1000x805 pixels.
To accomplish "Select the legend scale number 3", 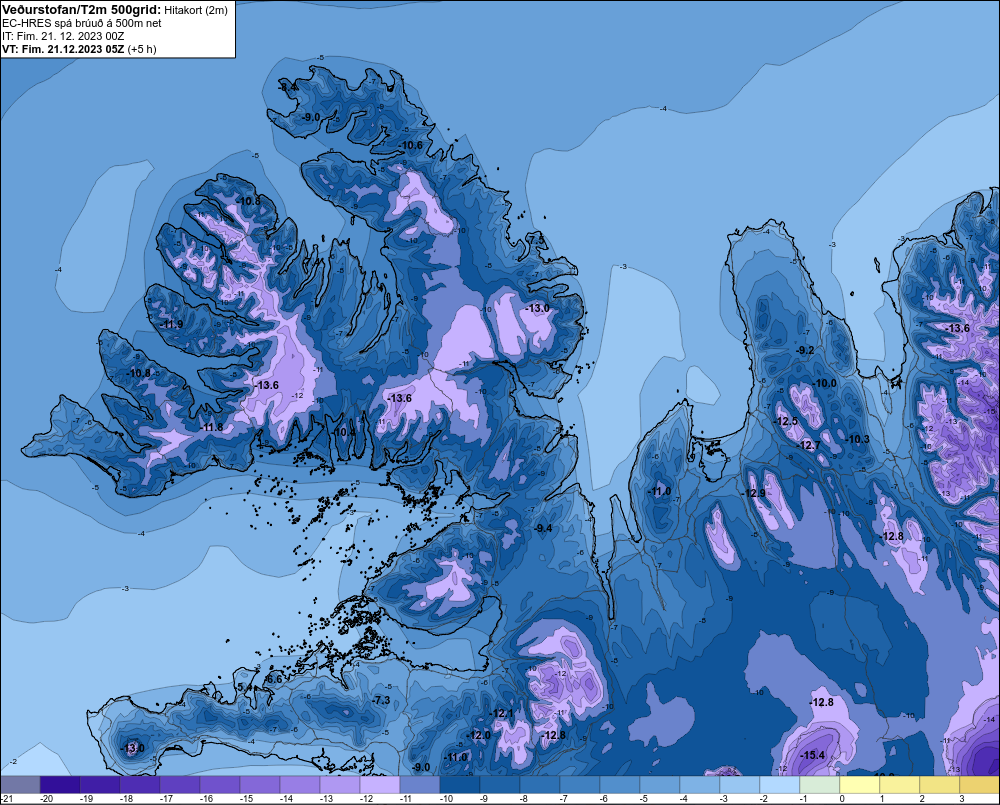I will 962,799.
